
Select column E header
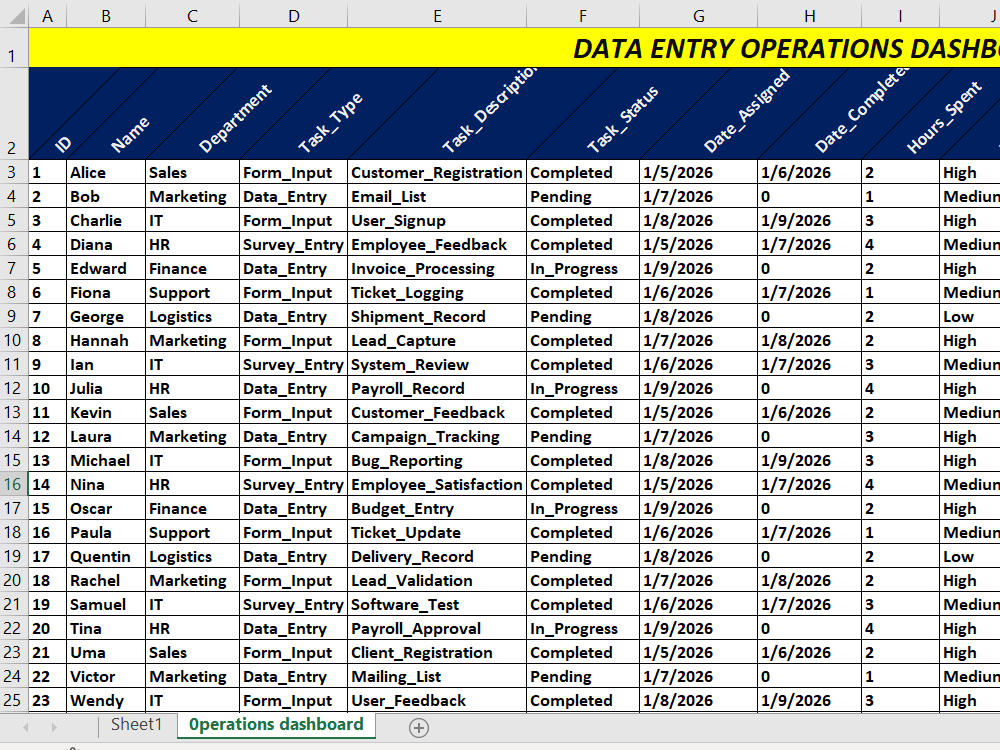coord(437,17)
